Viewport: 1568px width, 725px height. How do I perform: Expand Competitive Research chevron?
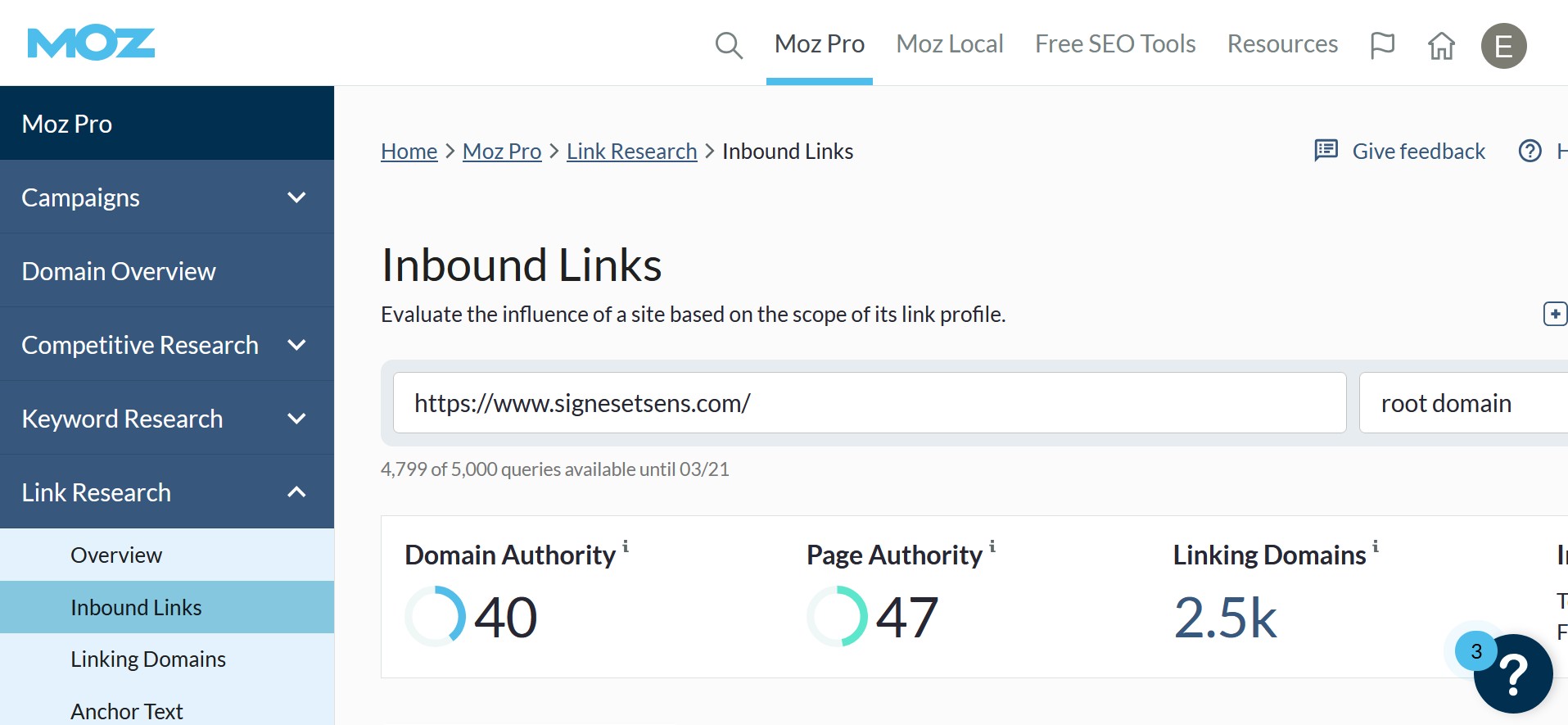[x=296, y=345]
